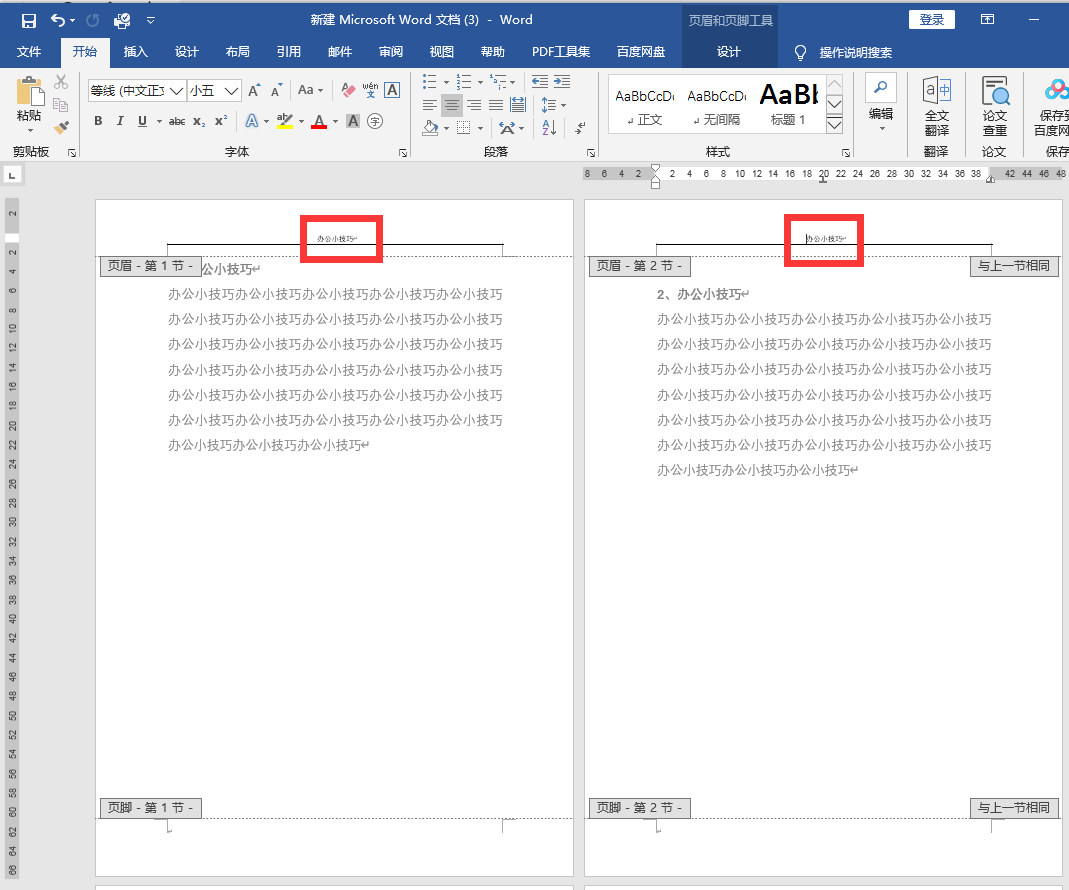Apply strikethrough to selected text
The image size is (1069, 890).
pos(176,121)
